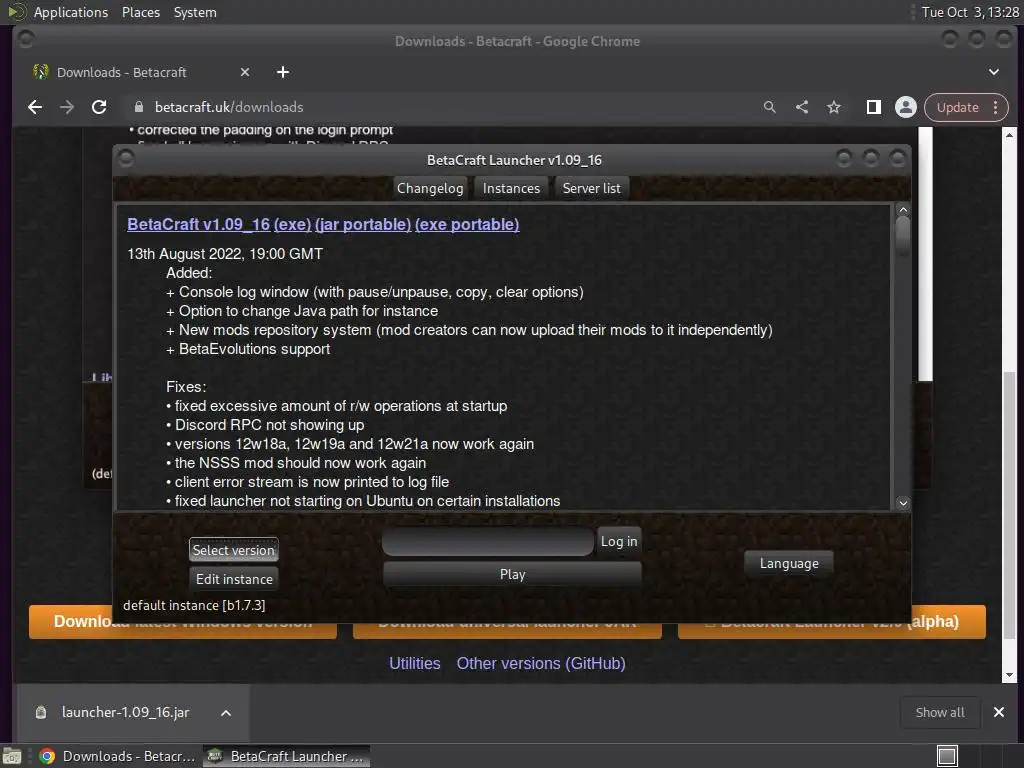Click the launcher-1.09_16.jar file name
1024x768 pixels.
pyautogui.click(x=125, y=712)
